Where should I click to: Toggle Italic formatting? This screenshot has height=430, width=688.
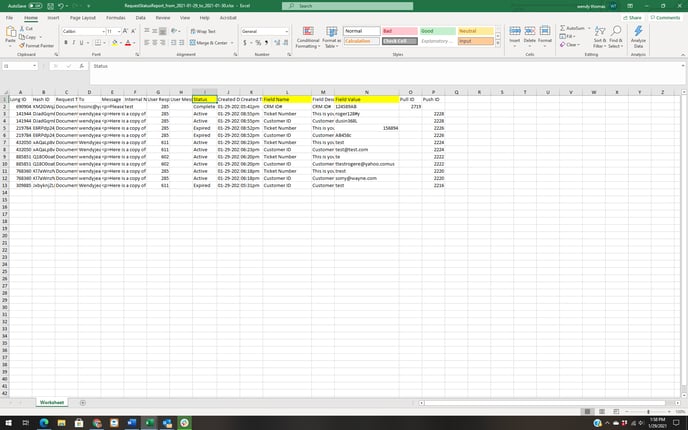(x=73, y=43)
